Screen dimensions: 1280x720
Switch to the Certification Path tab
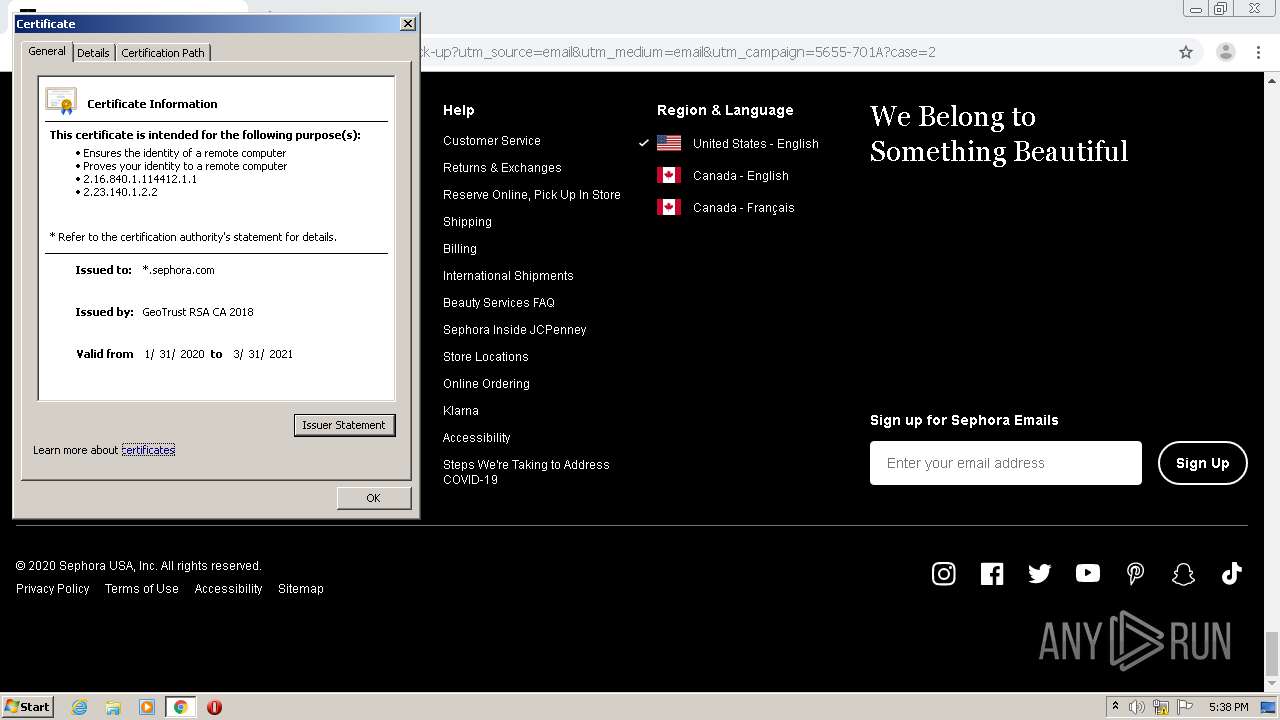163,53
